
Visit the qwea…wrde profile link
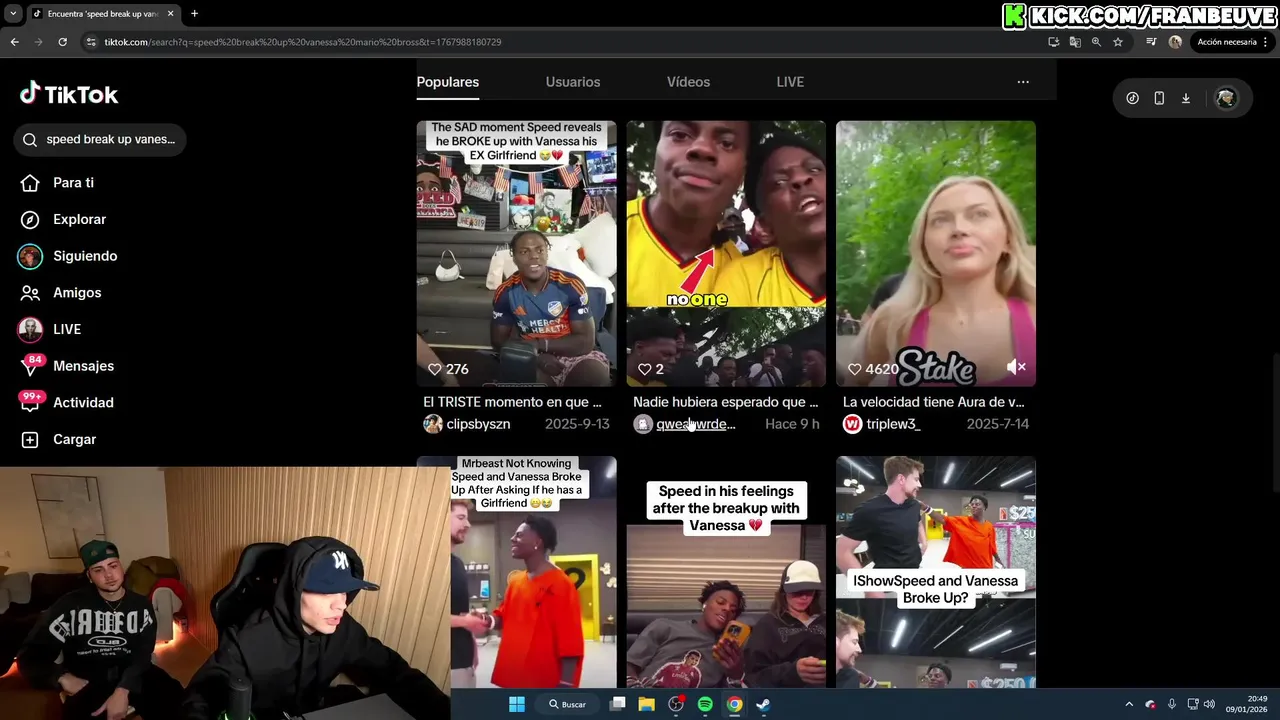click(695, 424)
